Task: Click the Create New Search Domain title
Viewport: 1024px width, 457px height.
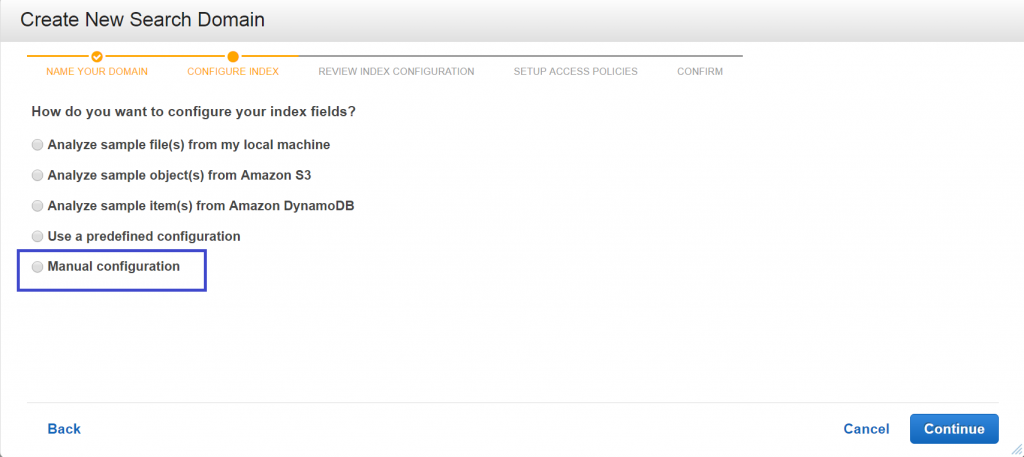Action: [142, 19]
